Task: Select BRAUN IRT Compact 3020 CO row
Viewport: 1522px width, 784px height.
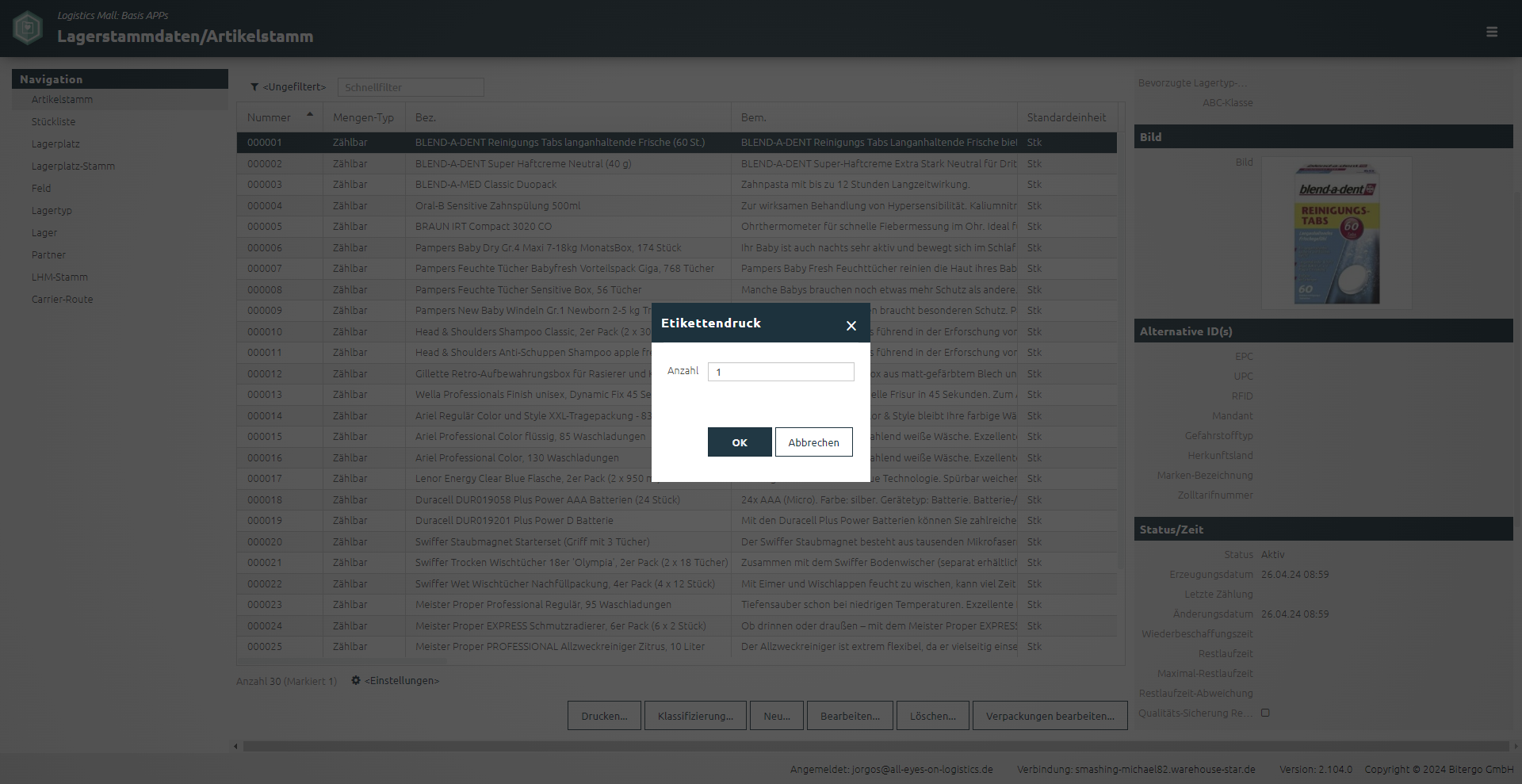Action: click(x=677, y=227)
